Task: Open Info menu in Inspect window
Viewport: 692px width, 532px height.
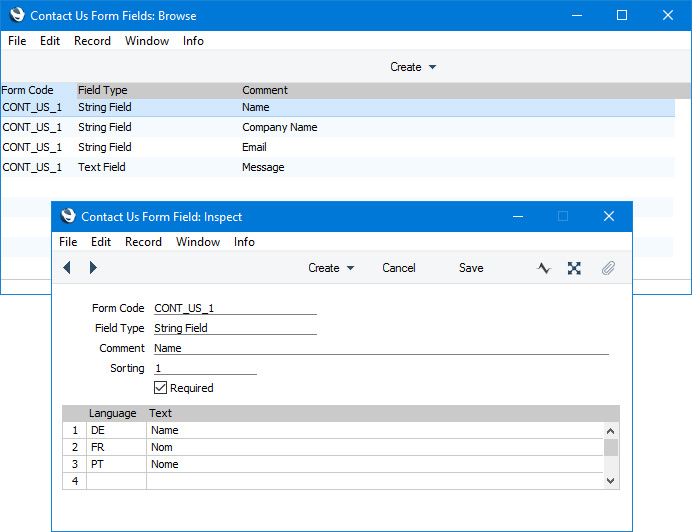Action: [x=244, y=242]
